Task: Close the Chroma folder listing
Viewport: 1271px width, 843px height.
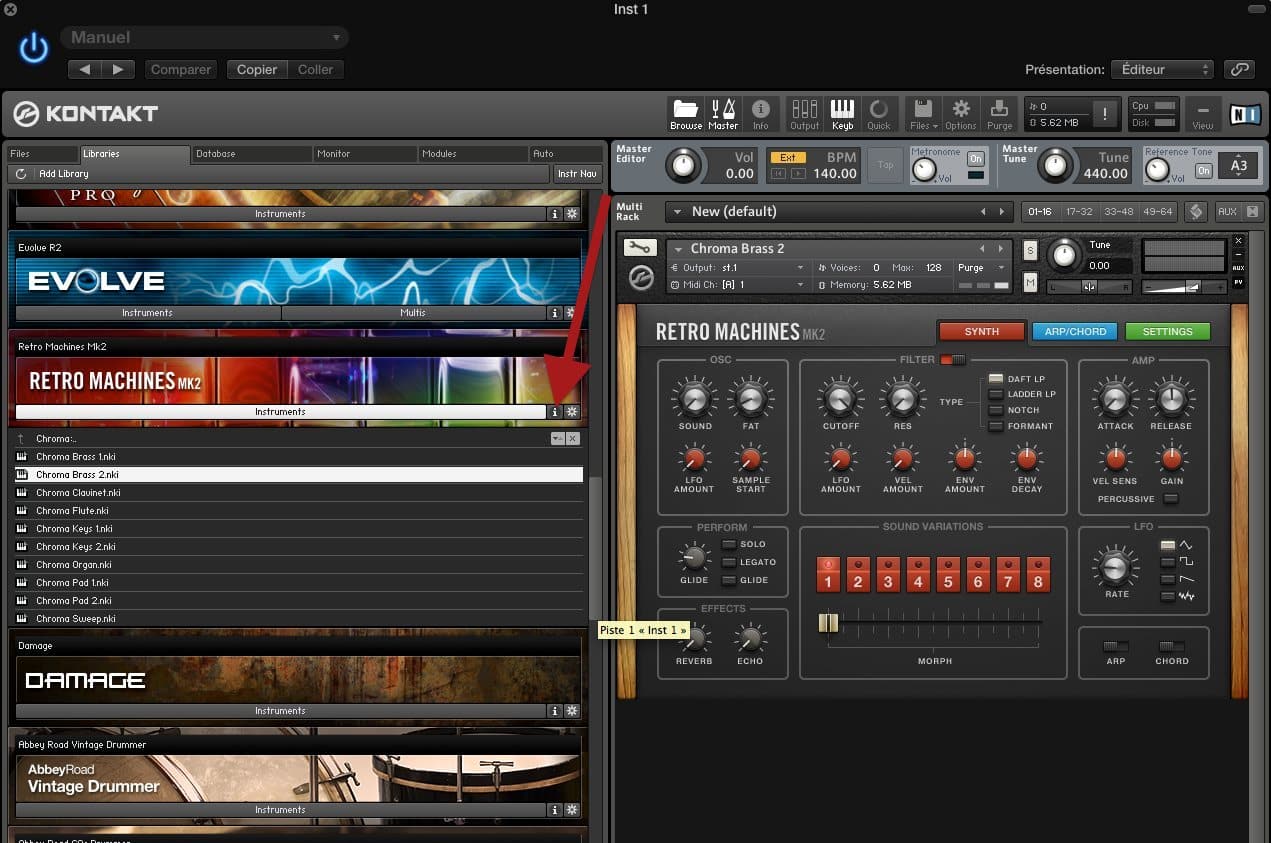Action: point(573,439)
